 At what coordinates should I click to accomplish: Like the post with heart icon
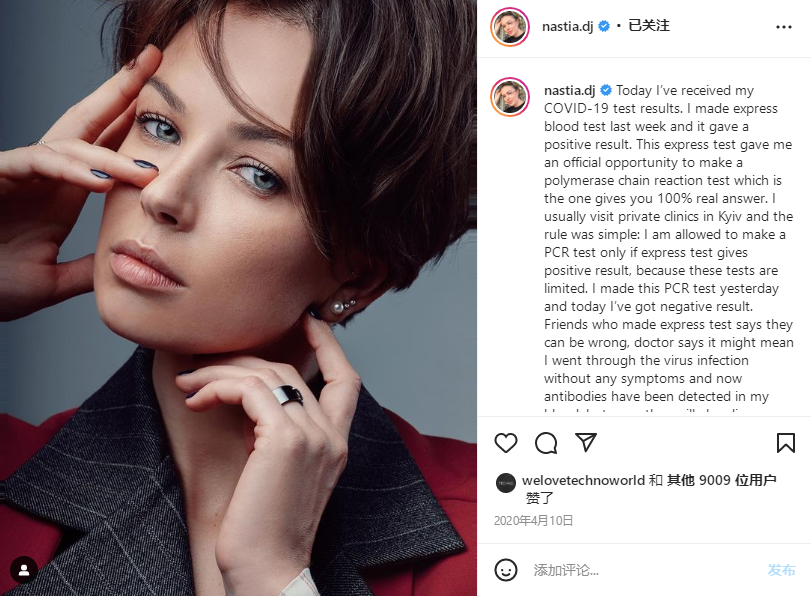point(505,443)
